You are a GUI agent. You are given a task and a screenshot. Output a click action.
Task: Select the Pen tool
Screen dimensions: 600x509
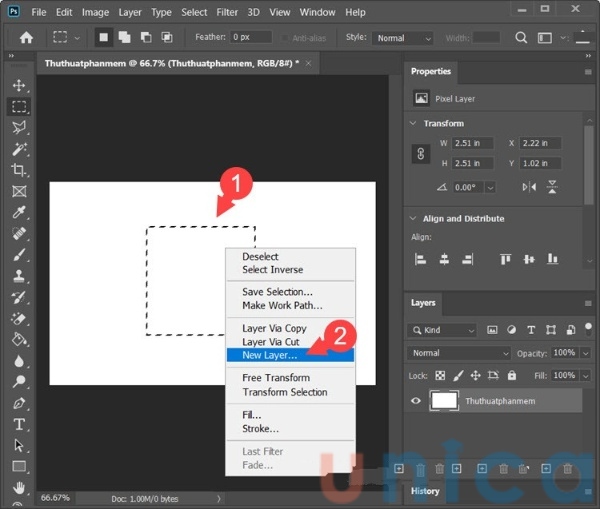coord(19,403)
